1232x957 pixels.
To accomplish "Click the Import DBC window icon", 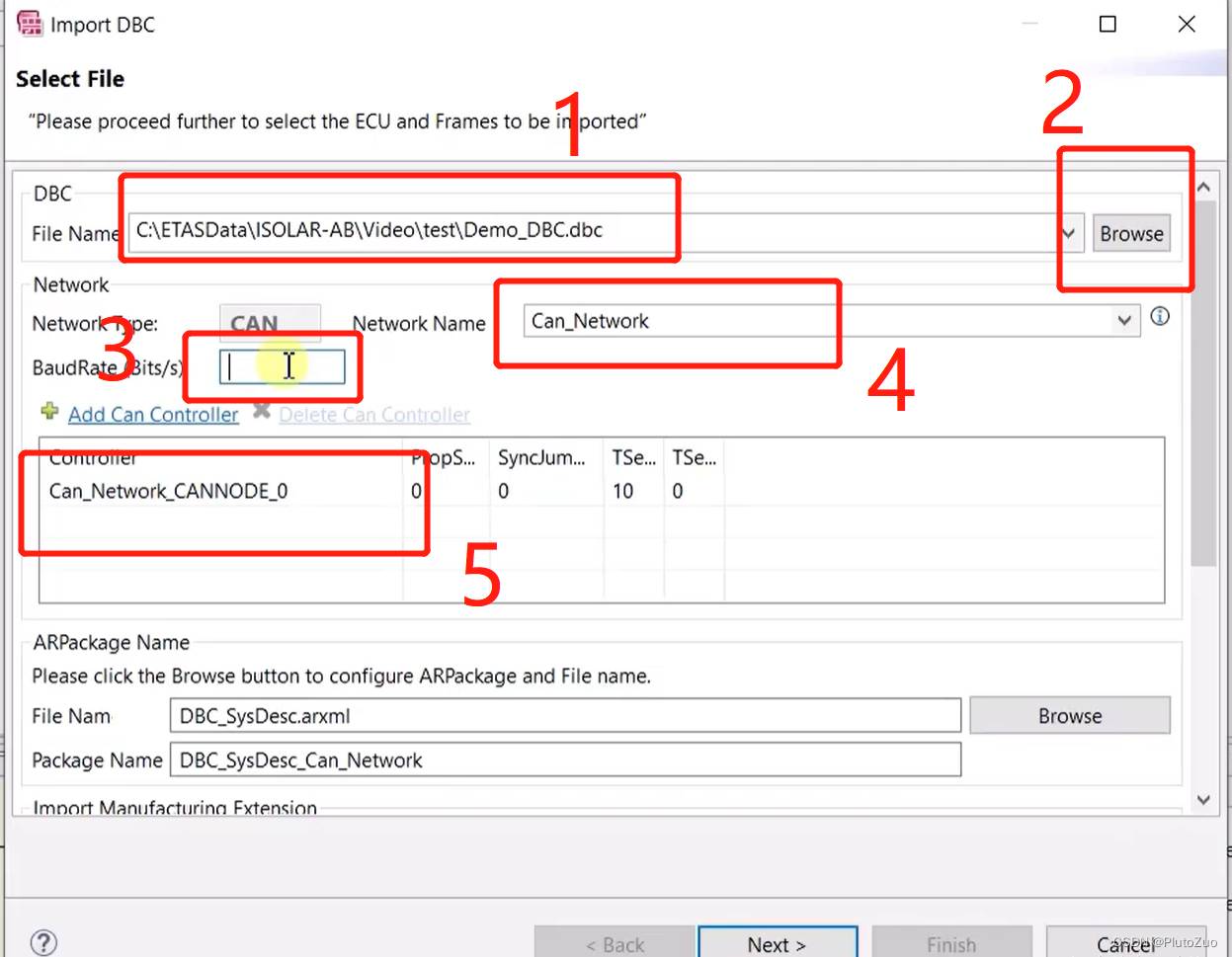I will (x=30, y=24).
